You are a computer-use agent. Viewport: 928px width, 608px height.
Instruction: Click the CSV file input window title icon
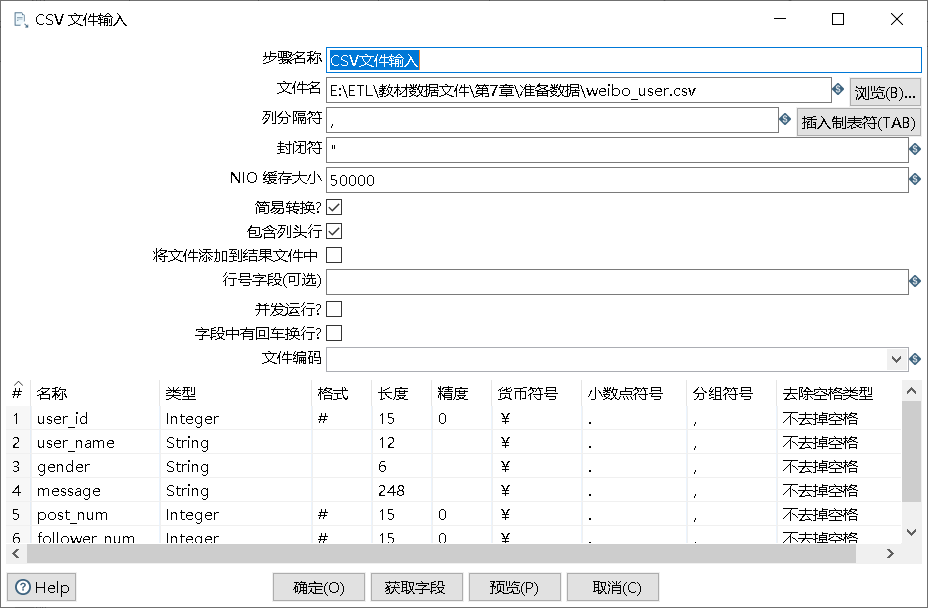click(21, 20)
